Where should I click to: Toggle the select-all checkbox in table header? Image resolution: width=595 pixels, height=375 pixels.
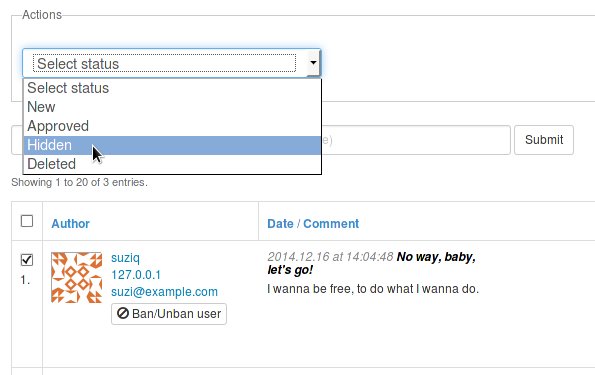pyautogui.click(x=27, y=221)
